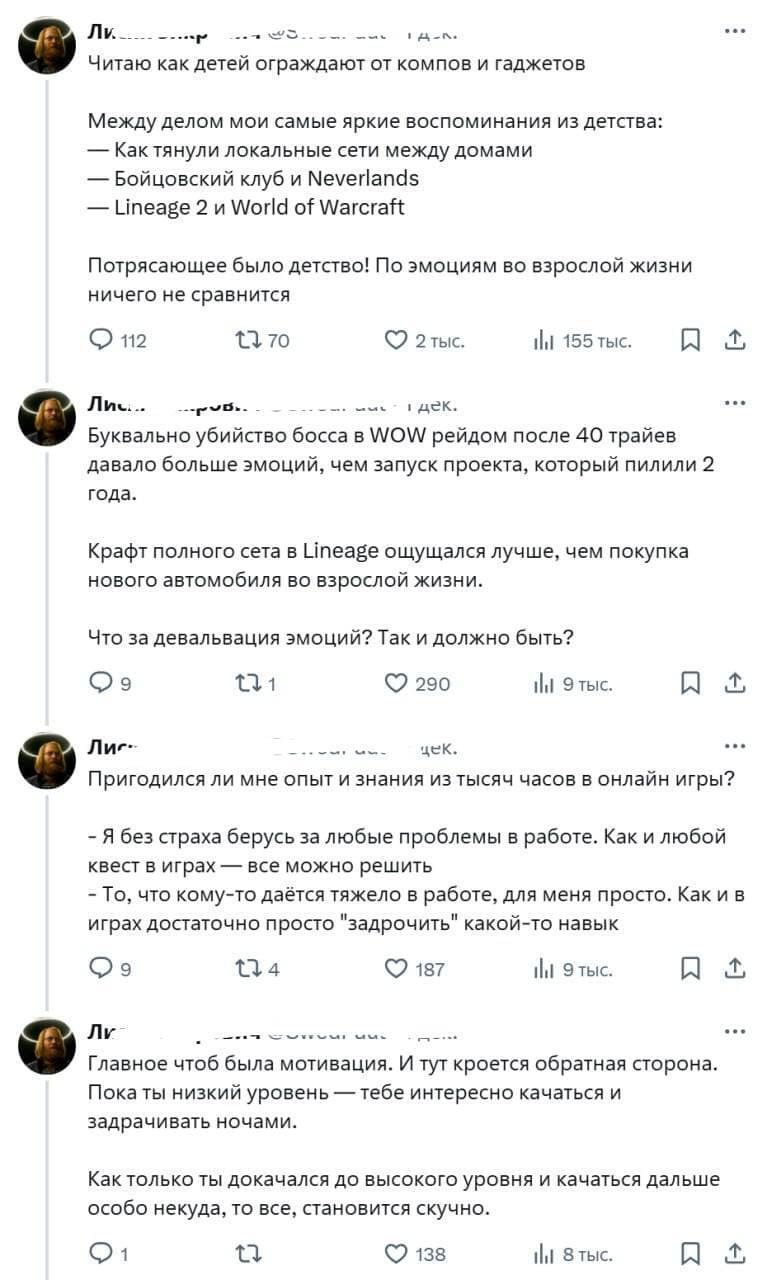View analytics showing 155 тыс. views

coord(543,340)
